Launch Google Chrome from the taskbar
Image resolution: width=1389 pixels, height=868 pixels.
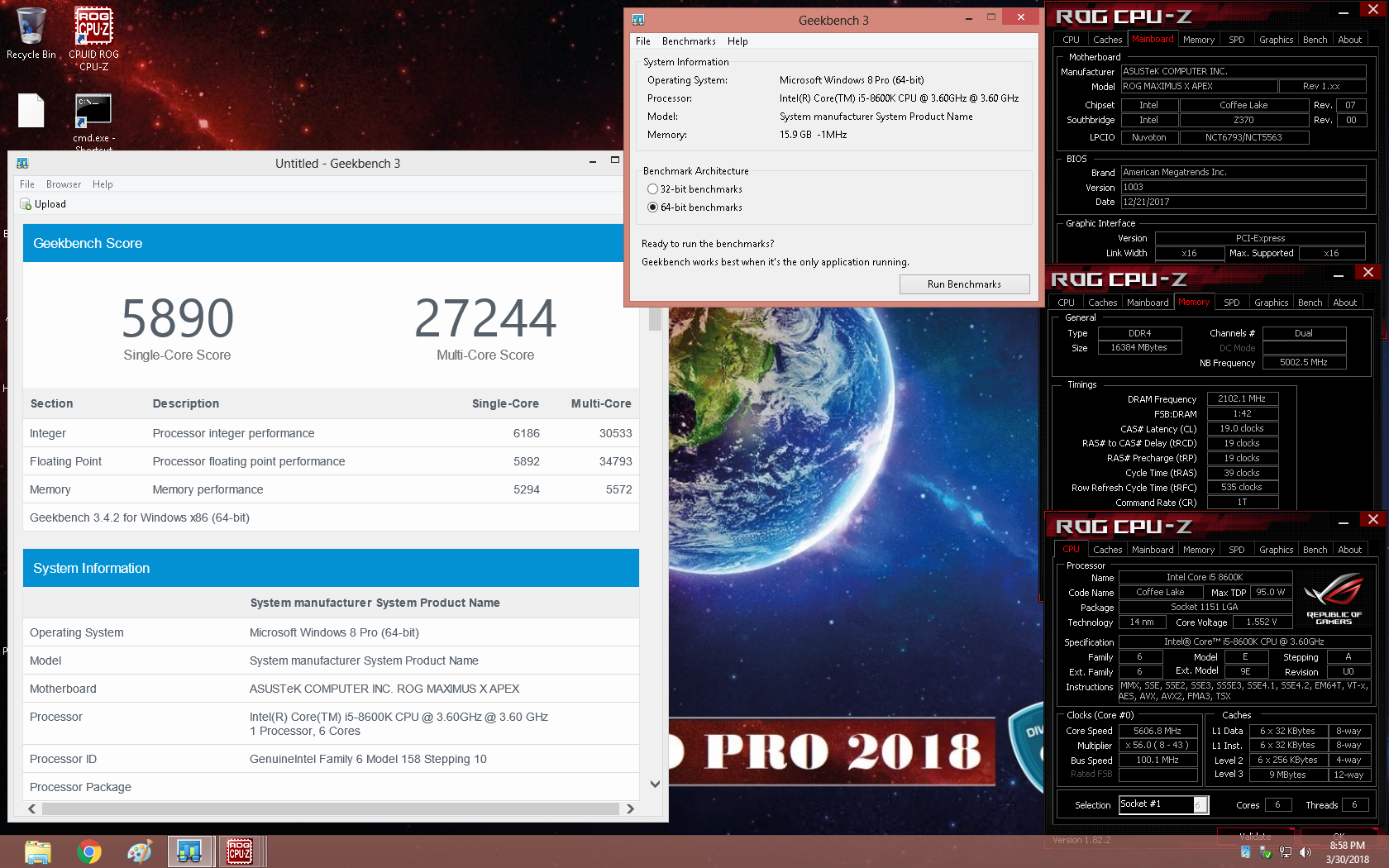tap(89, 851)
